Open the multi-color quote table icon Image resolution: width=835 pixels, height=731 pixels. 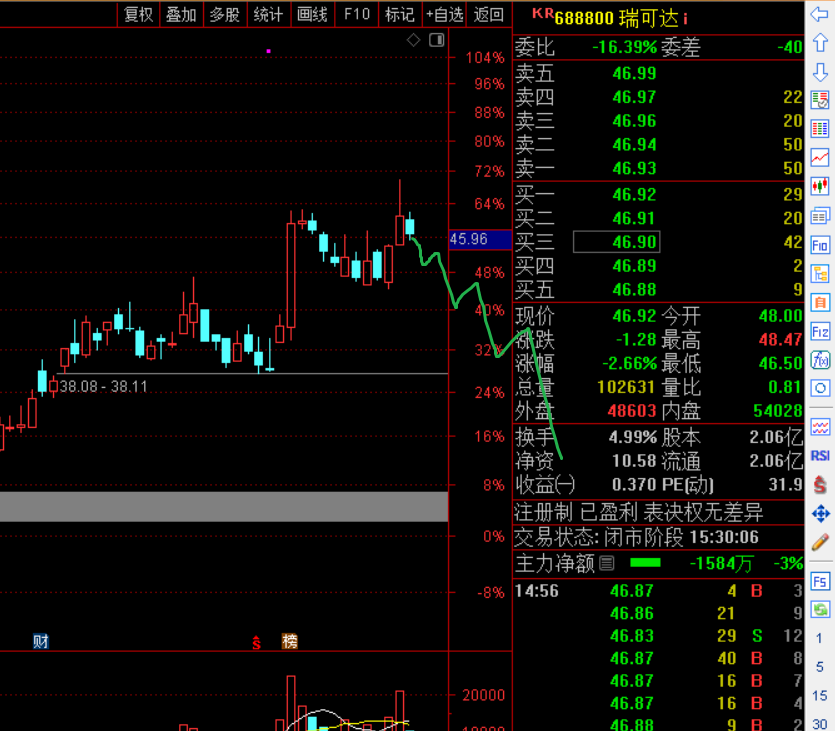(820, 129)
